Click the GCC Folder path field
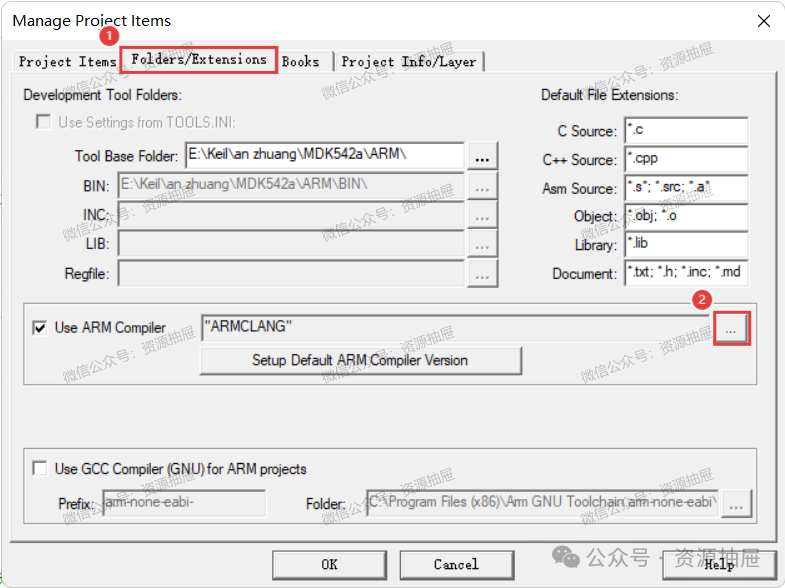785x588 pixels. 543,502
